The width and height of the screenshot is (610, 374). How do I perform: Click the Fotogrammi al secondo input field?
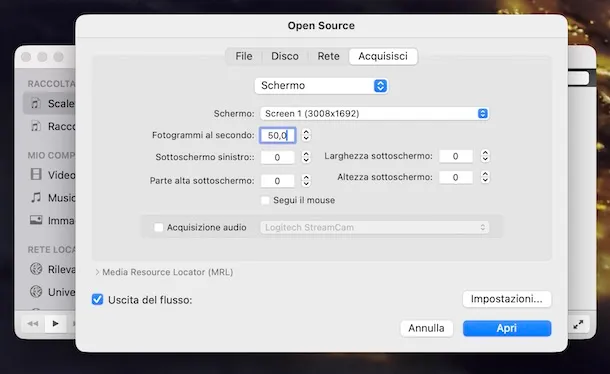[x=278, y=135]
